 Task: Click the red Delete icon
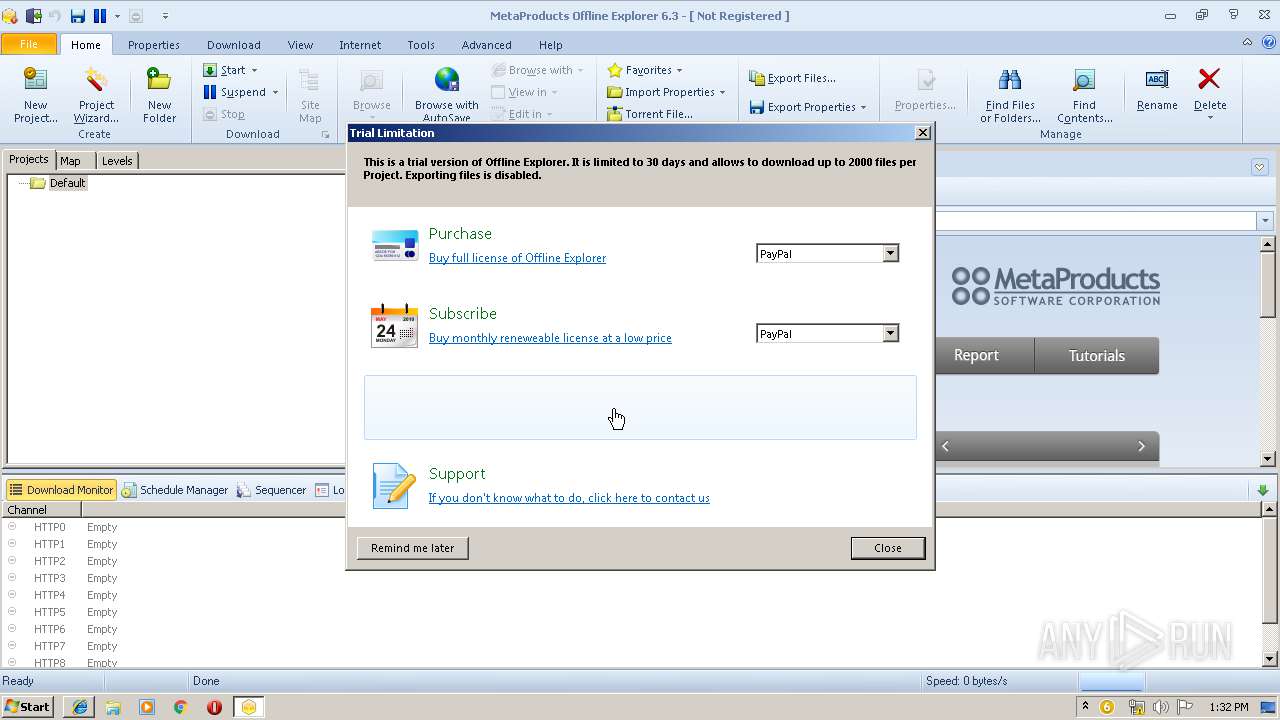(x=1209, y=79)
